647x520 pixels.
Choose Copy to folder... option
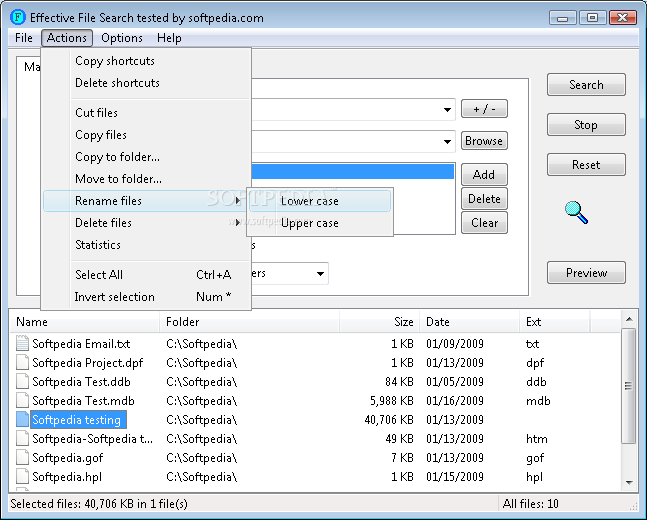coord(147,157)
